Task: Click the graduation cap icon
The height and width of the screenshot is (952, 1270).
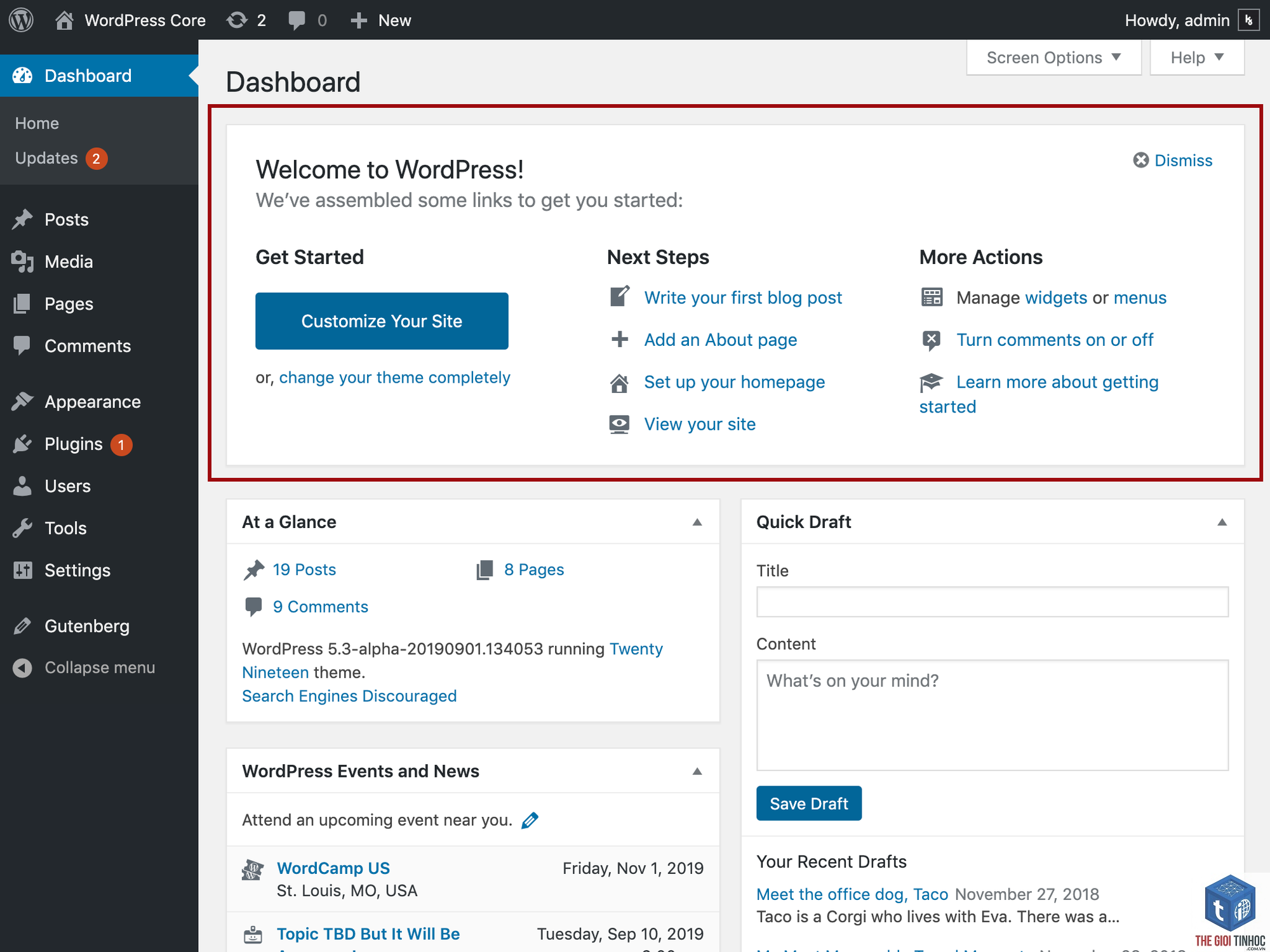Action: tap(932, 382)
